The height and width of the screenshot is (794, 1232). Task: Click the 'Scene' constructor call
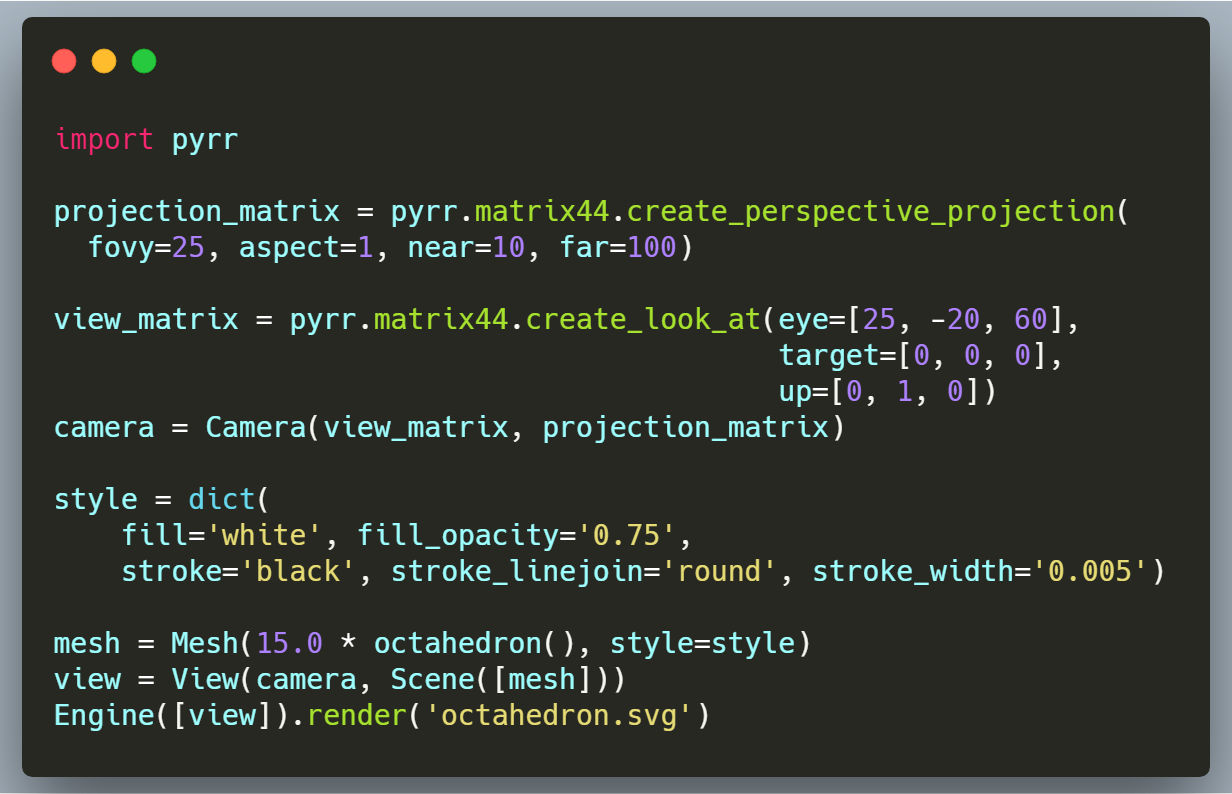pos(433,679)
